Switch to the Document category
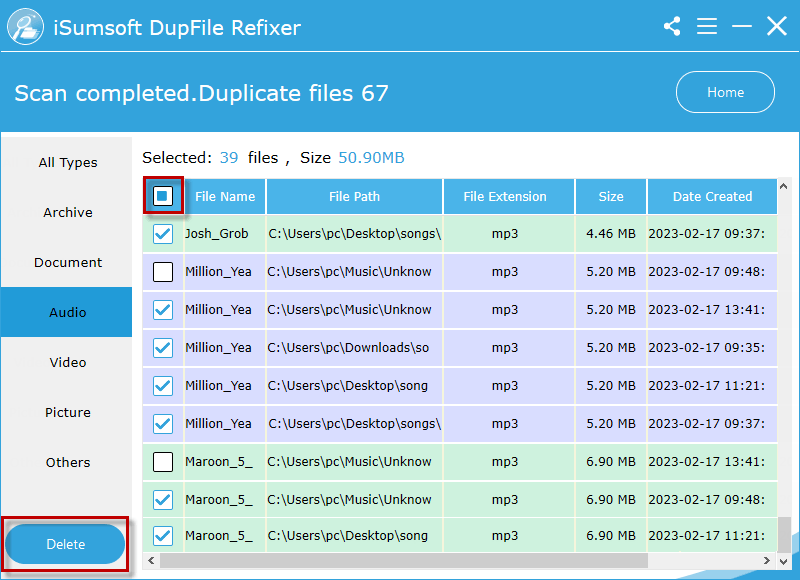Viewport: 800px width, 580px height. 67,263
